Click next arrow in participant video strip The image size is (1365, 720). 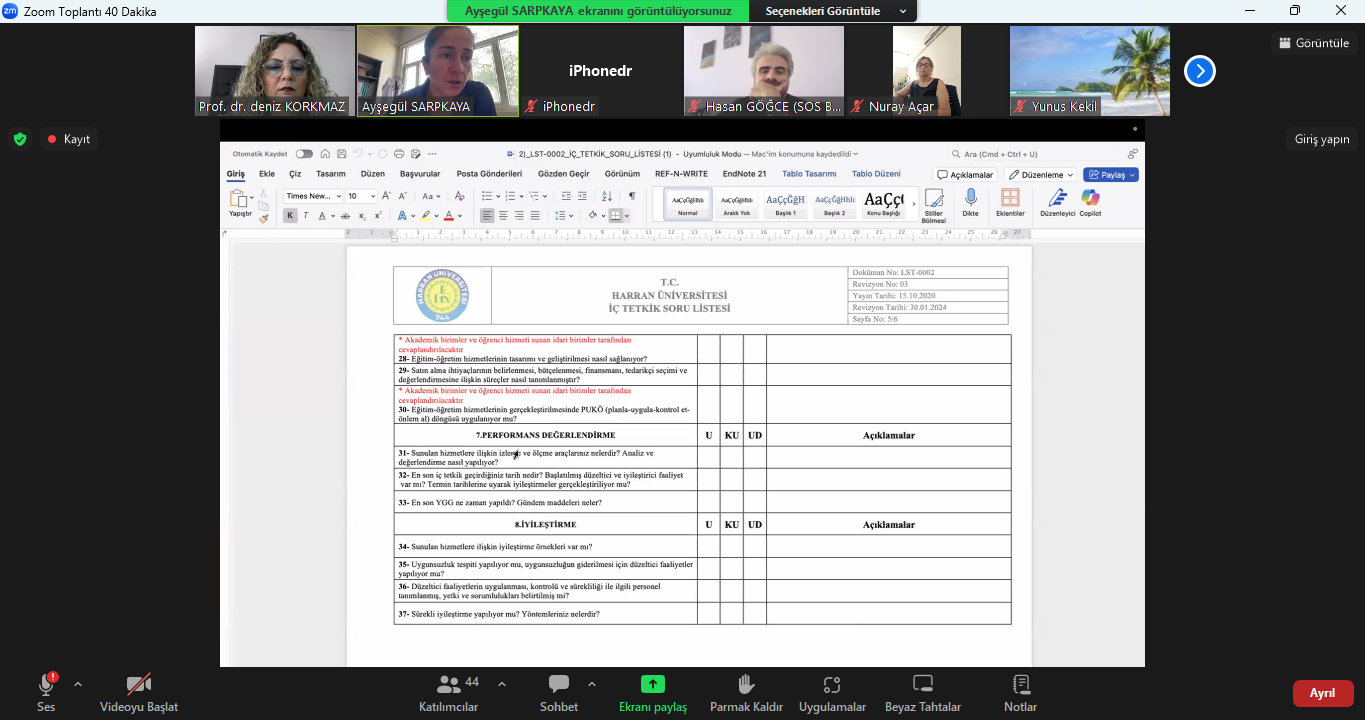tap(1200, 71)
